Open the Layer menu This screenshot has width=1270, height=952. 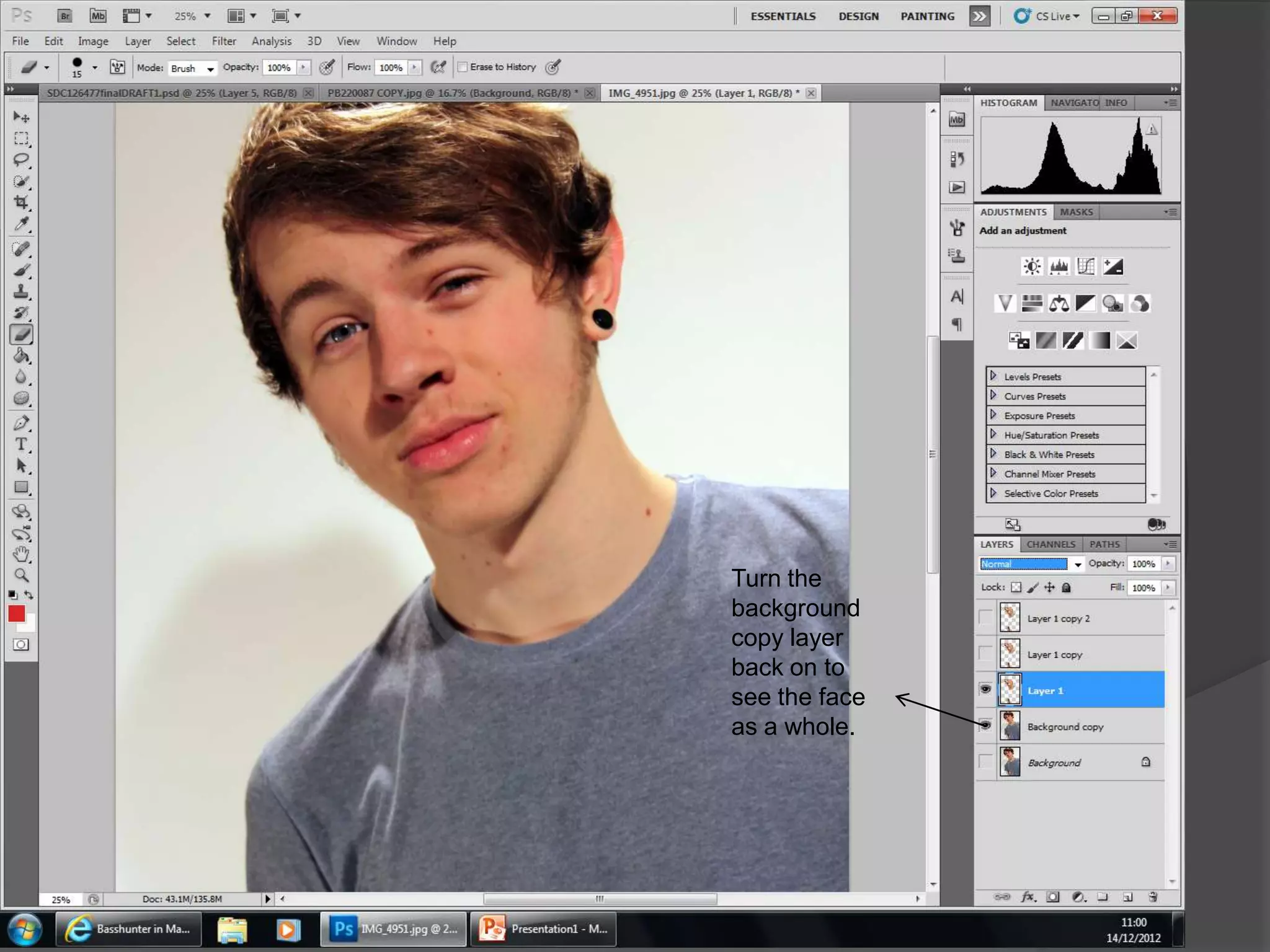click(138, 41)
